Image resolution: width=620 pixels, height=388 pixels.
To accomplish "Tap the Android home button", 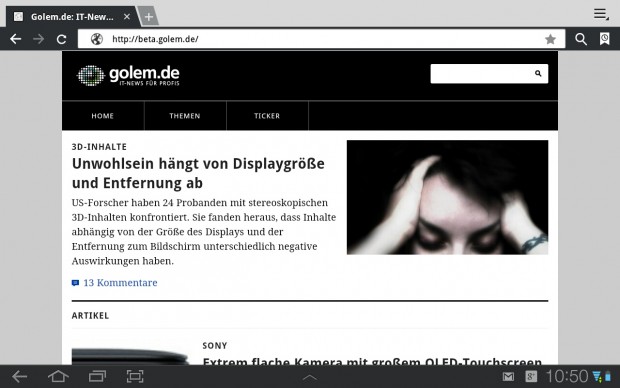I will pos(58,376).
